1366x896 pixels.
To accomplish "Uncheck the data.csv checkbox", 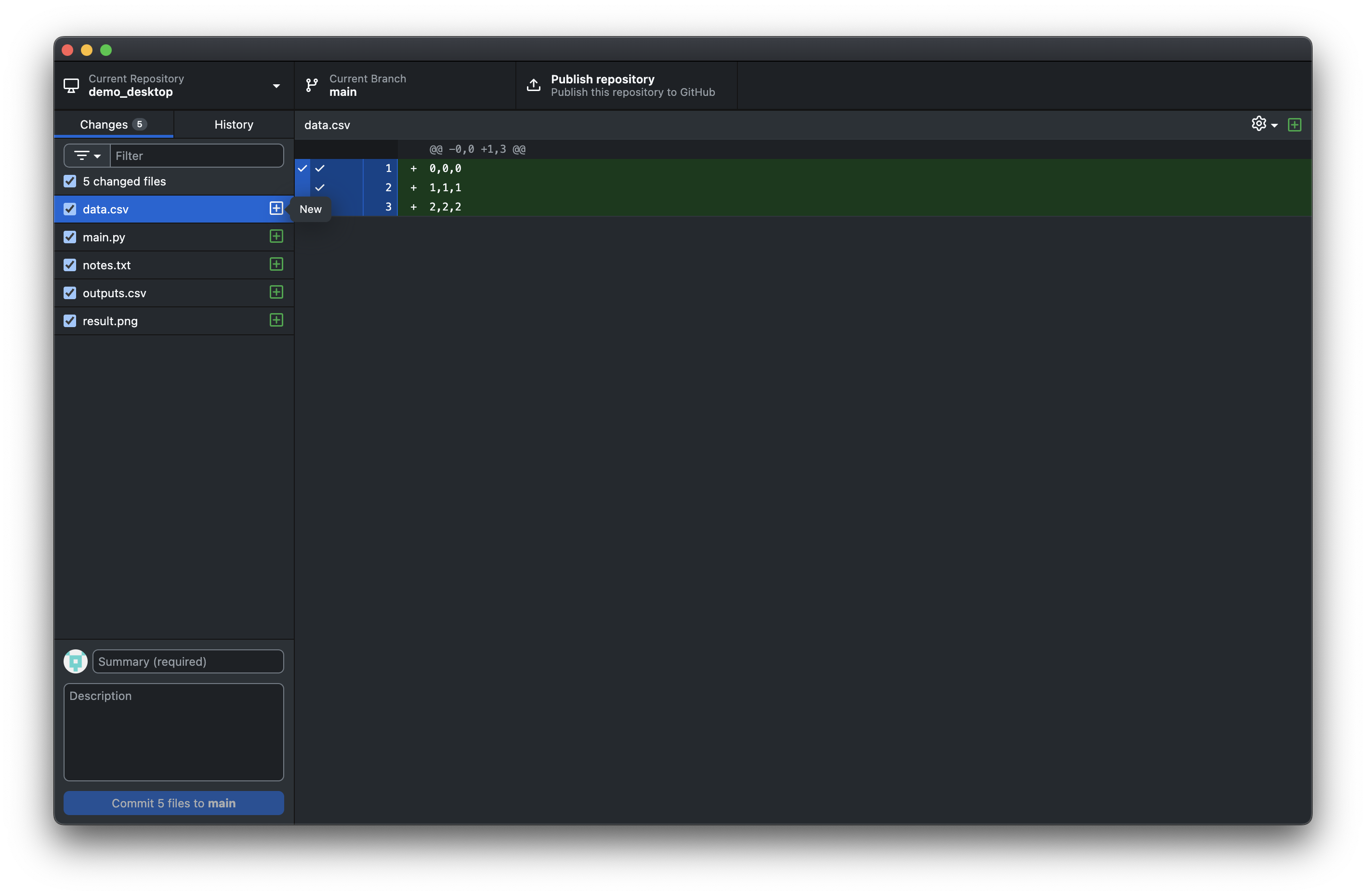I will (70, 209).
